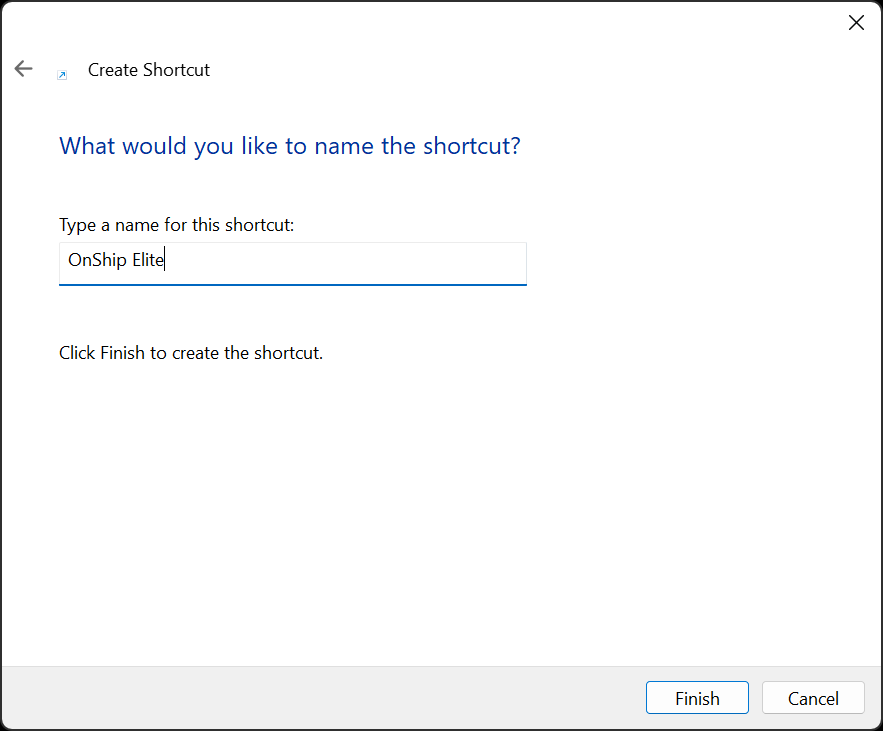Click the blue underline of name field
Screen dimensions: 883x731
(292, 284)
